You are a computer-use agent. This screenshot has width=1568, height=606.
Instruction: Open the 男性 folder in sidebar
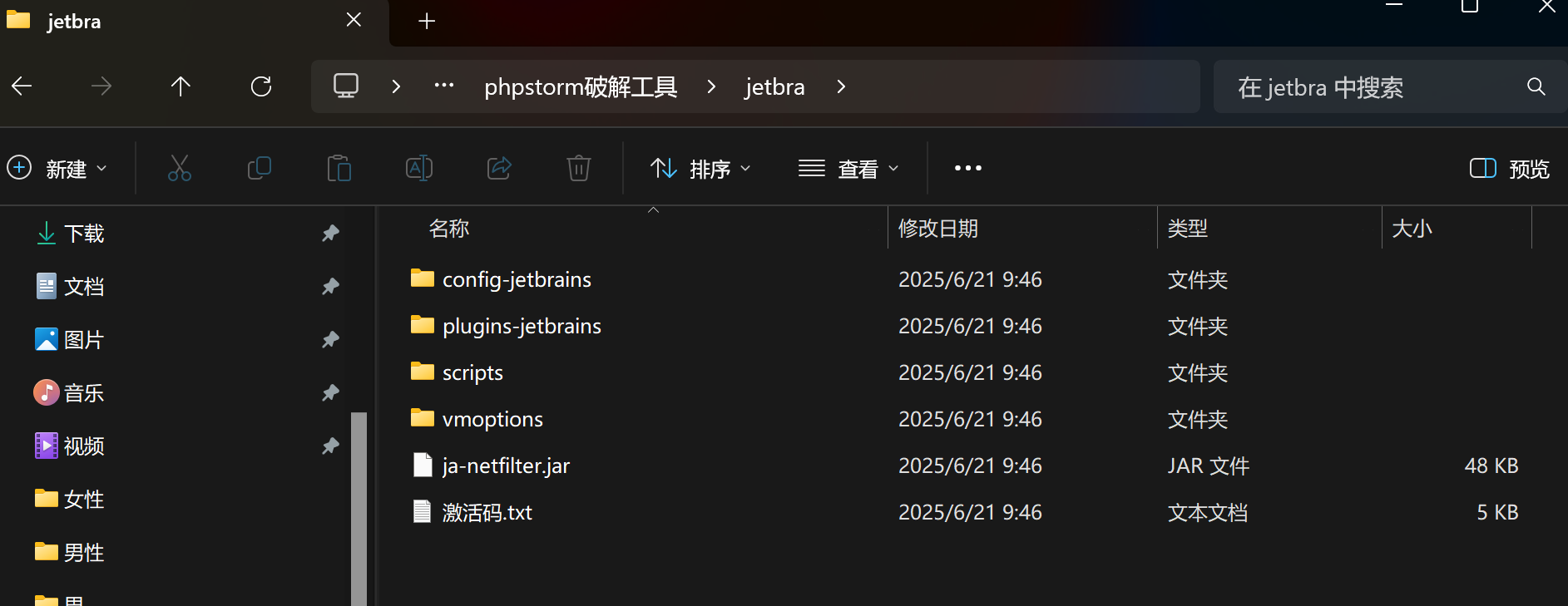pyautogui.click(x=84, y=553)
